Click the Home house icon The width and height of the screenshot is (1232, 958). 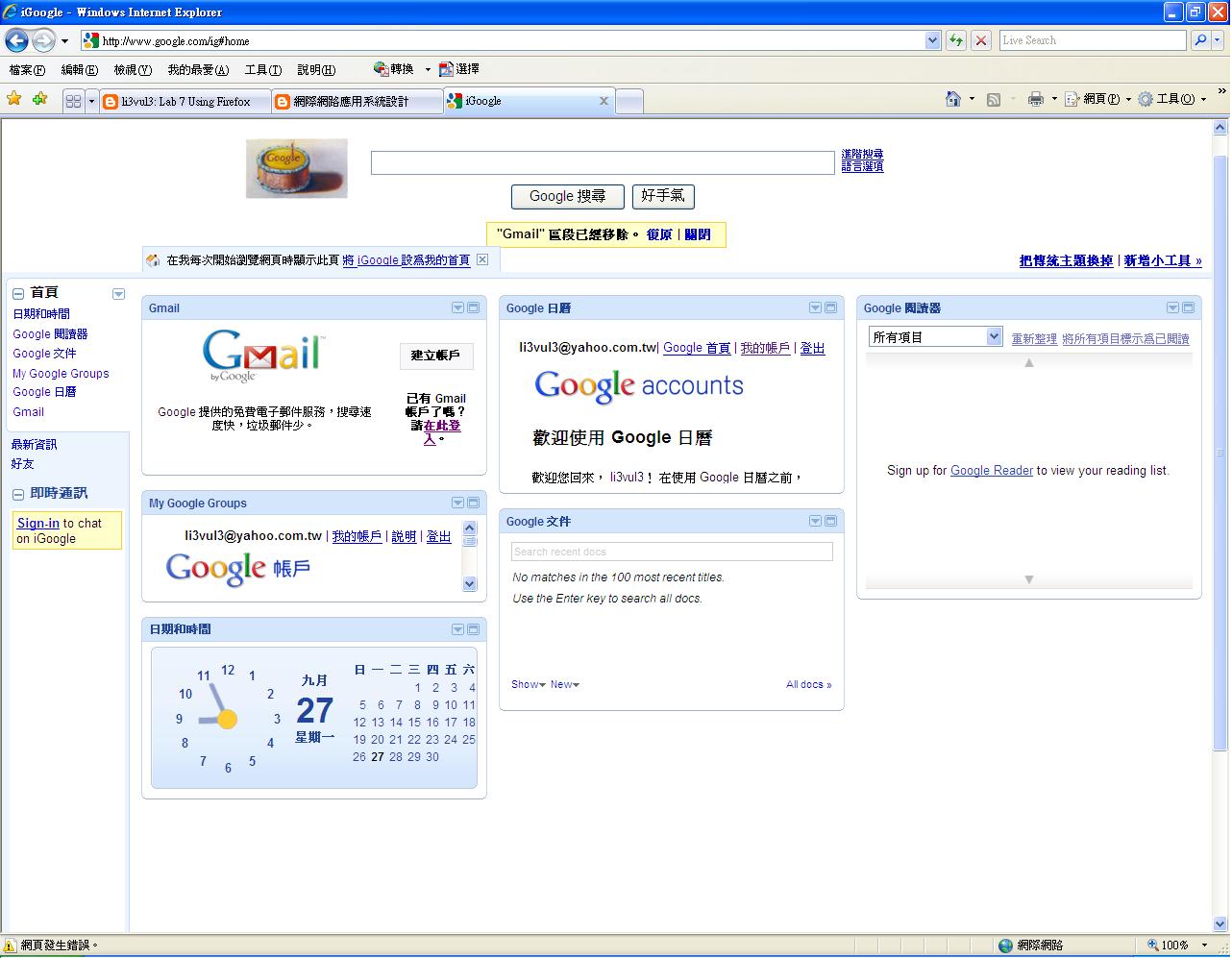pos(953,99)
